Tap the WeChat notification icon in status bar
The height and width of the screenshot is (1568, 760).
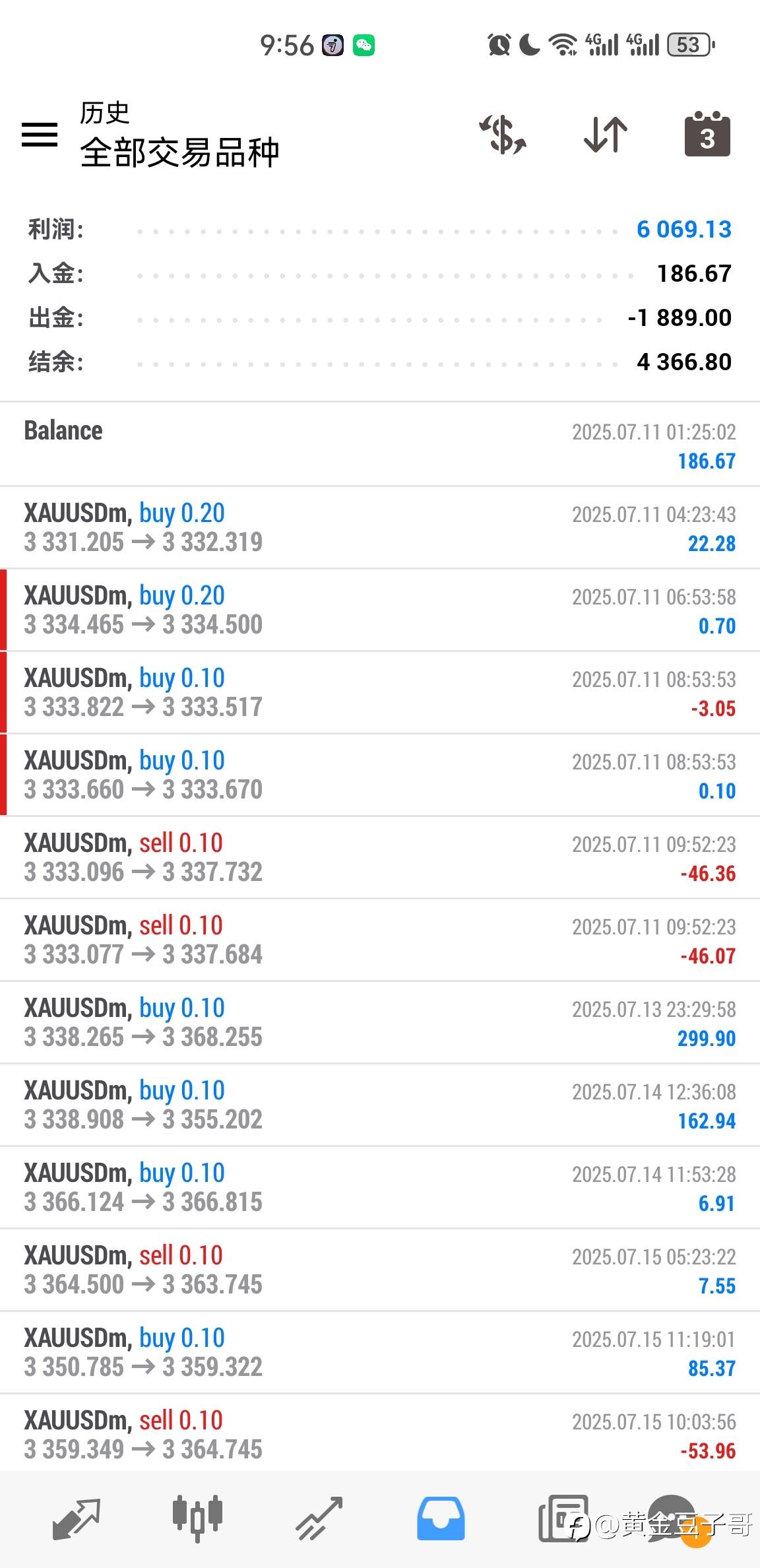364,46
